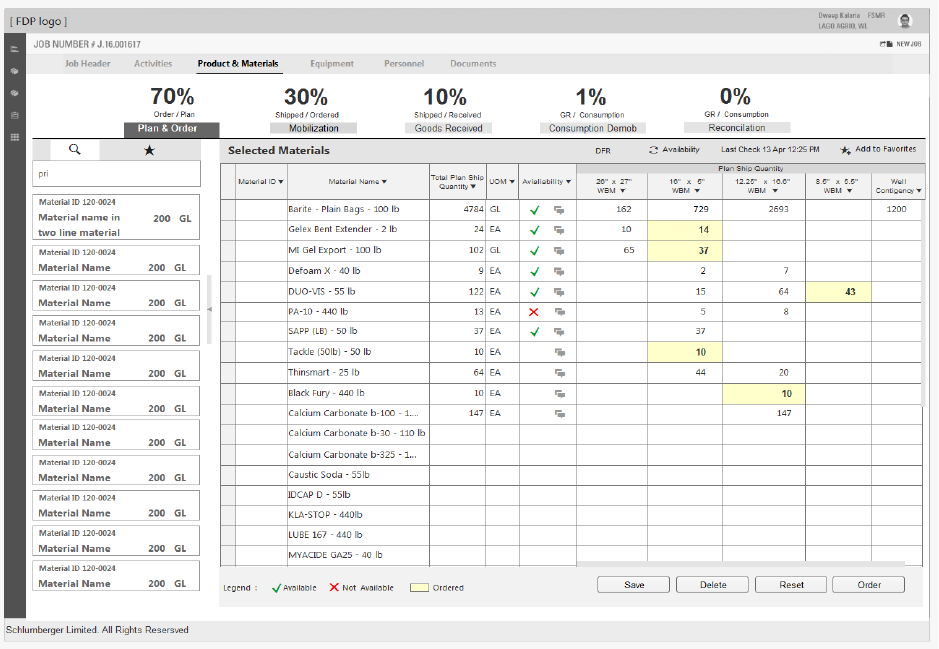The image size is (939, 649).
Task: Open comment icon for Barite - Plain Bags row
Action: click(559, 210)
